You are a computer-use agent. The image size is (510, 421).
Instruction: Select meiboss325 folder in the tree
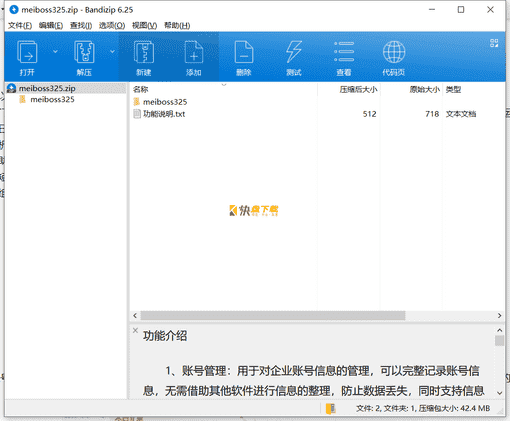click(x=52, y=99)
